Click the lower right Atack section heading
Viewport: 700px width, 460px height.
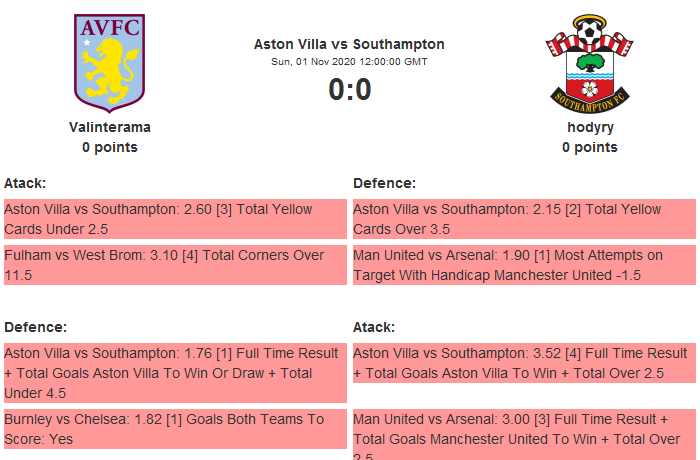[374, 327]
